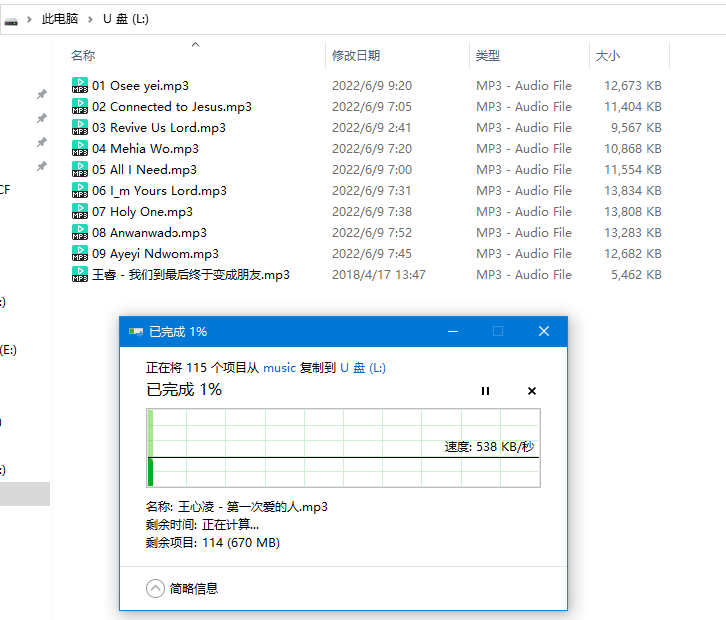
Task: Click the MP3 icon of 02 Connected to Jesus.mp3
Action: [80, 106]
